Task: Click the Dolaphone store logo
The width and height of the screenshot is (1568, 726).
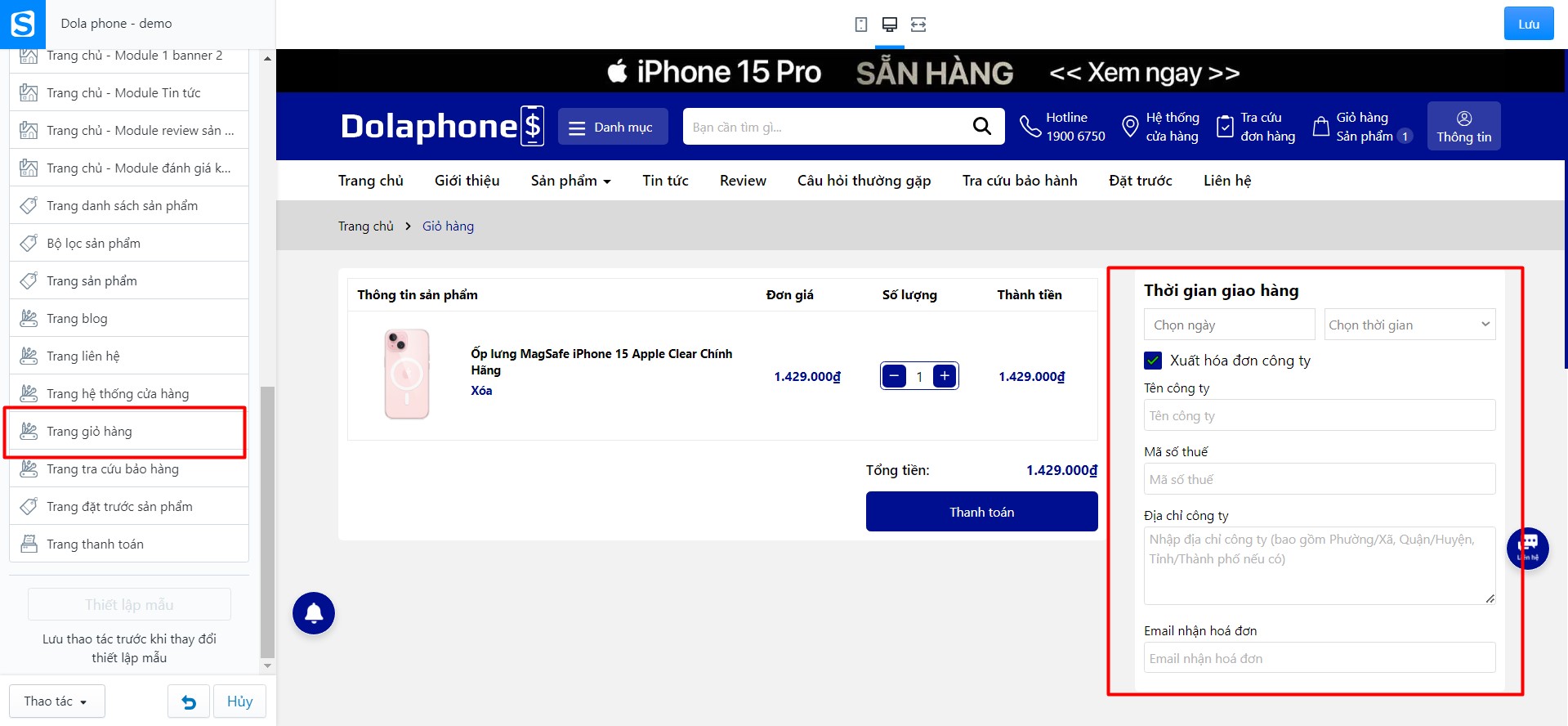Action: [442, 126]
